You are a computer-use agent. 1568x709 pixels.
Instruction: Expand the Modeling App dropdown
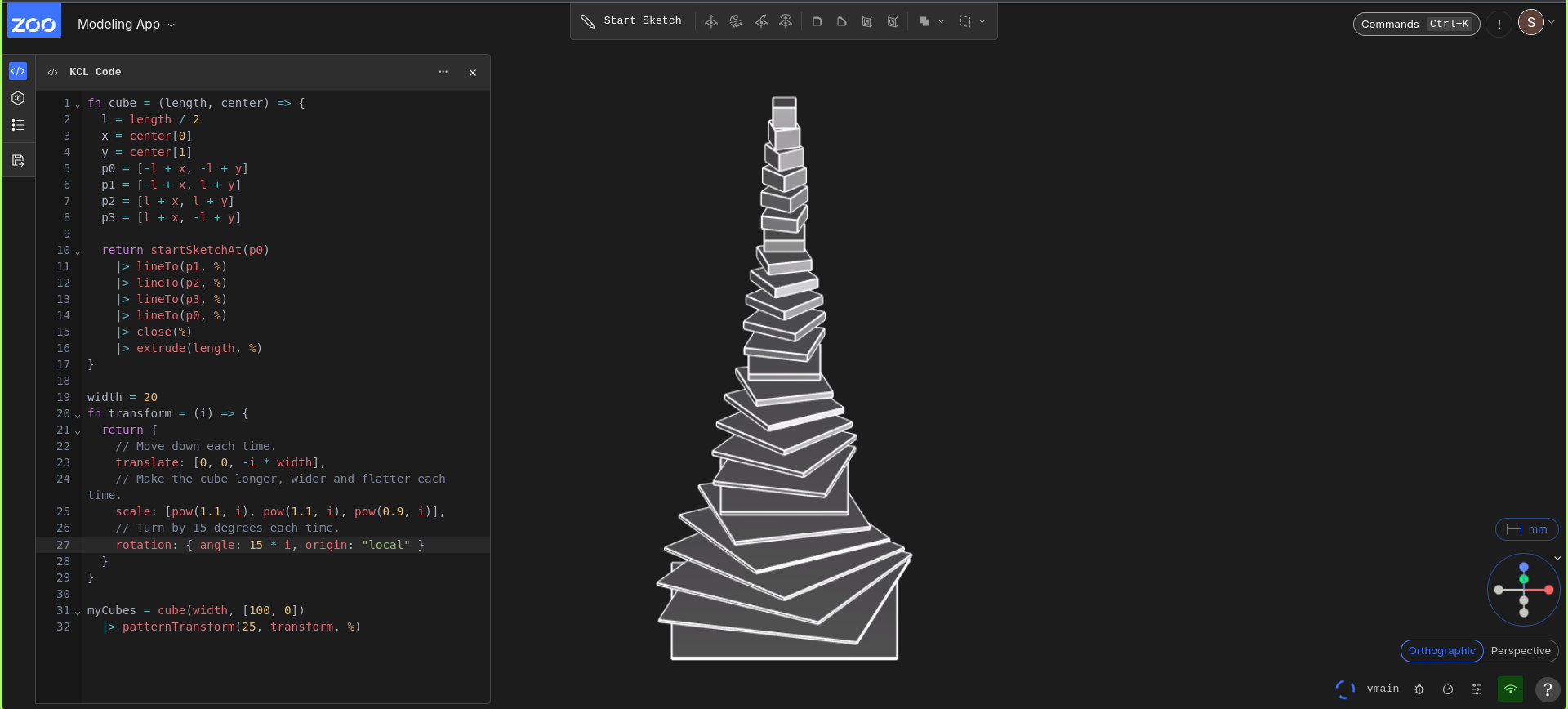(126, 25)
